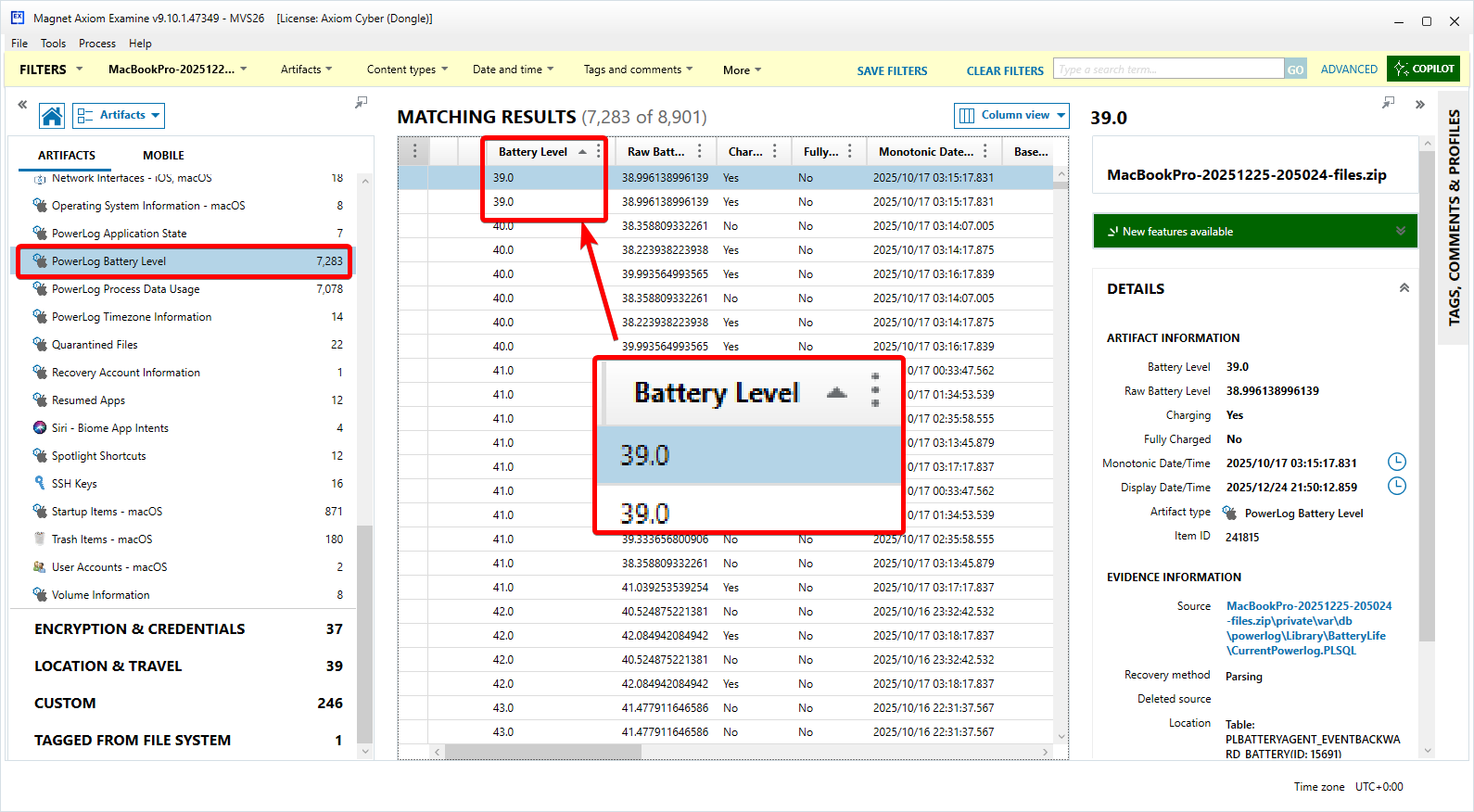The height and width of the screenshot is (812, 1474).
Task: Open the Help menu
Action: tap(140, 44)
